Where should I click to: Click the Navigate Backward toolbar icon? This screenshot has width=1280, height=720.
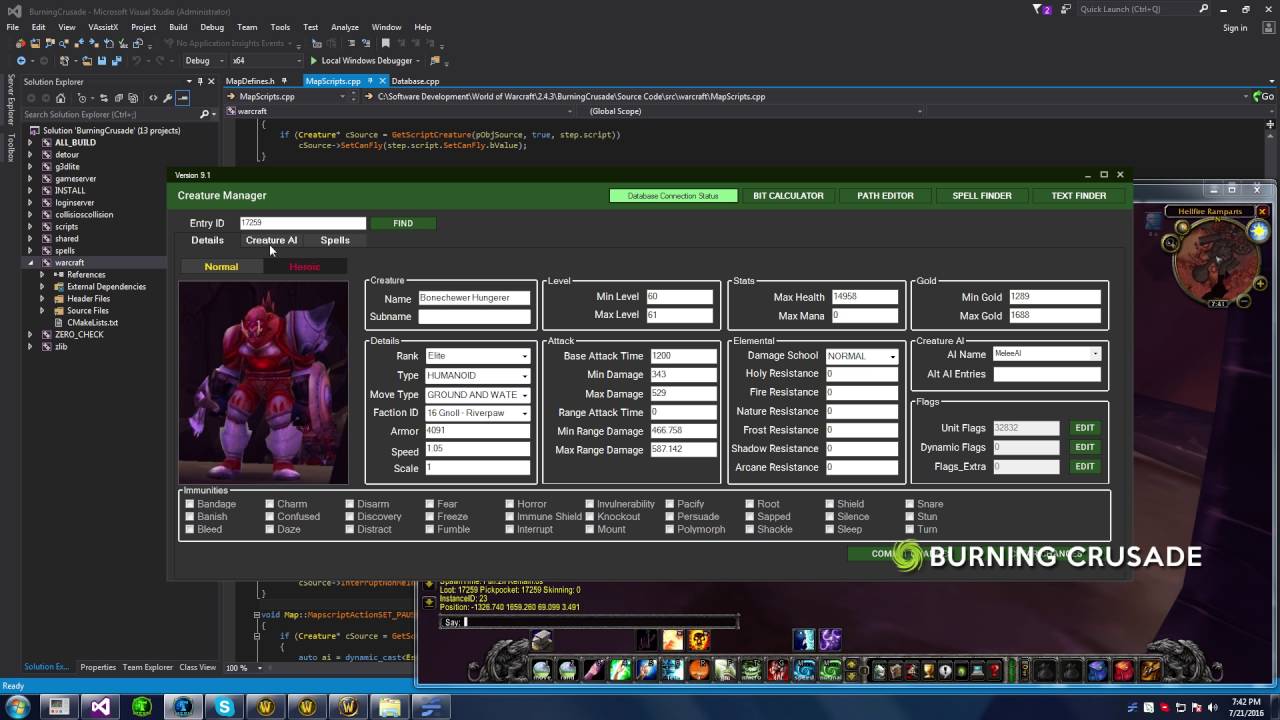coord(20,60)
